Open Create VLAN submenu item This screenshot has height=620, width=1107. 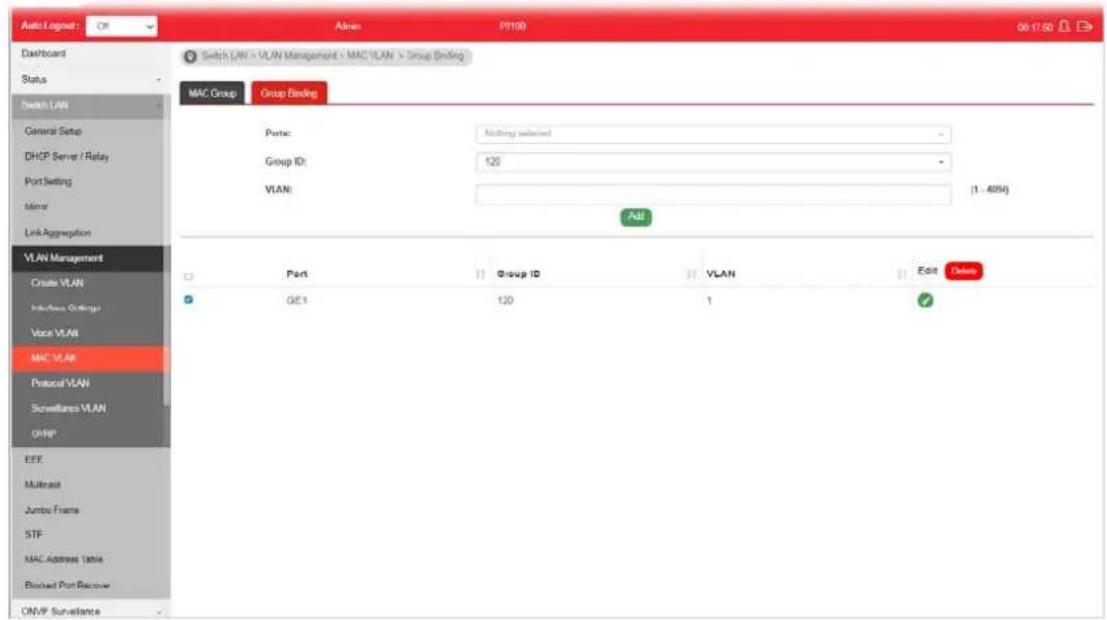[x=57, y=283]
